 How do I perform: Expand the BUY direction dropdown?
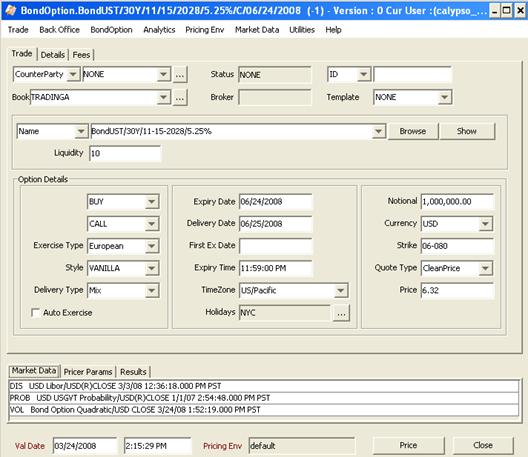(x=152, y=202)
